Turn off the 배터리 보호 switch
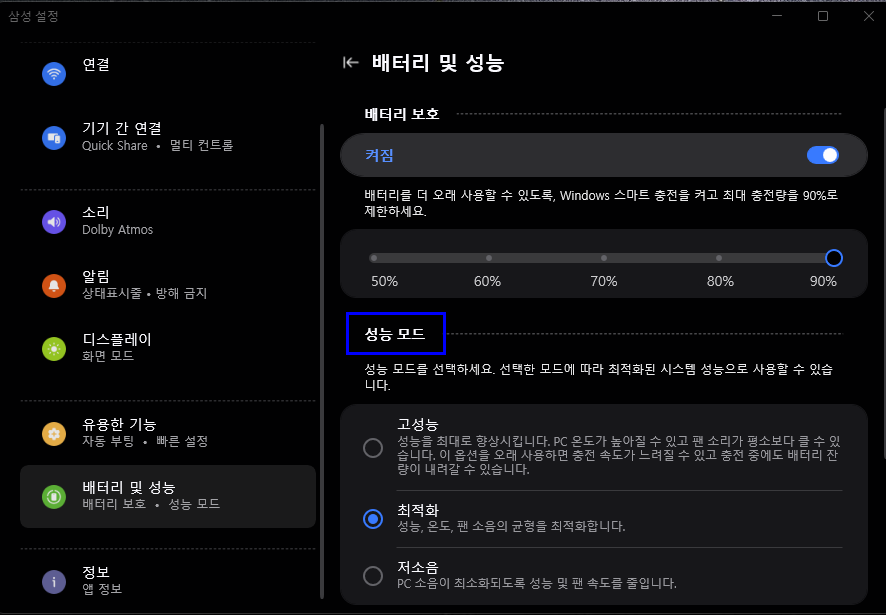The height and width of the screenshot is (615, 886). 822,155
